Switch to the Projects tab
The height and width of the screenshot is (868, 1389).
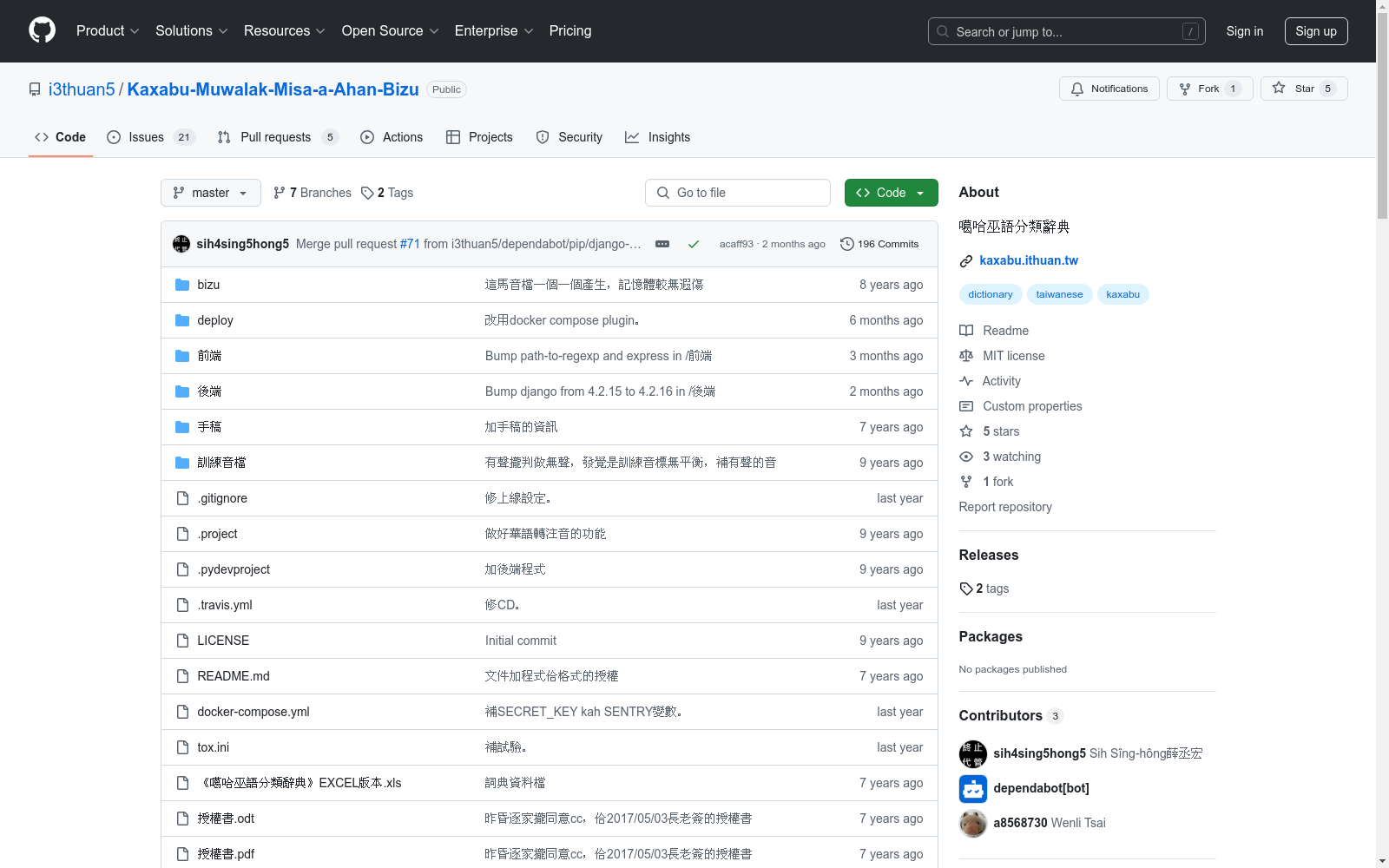pos(479,137)
